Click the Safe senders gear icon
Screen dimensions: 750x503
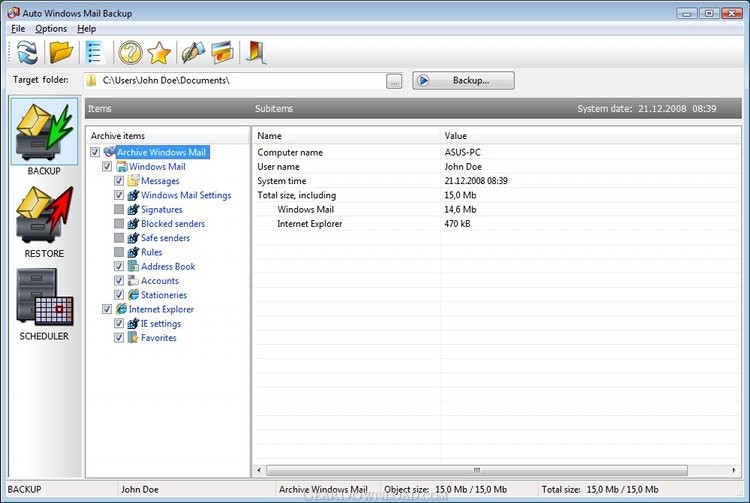(x=133, y=238)
